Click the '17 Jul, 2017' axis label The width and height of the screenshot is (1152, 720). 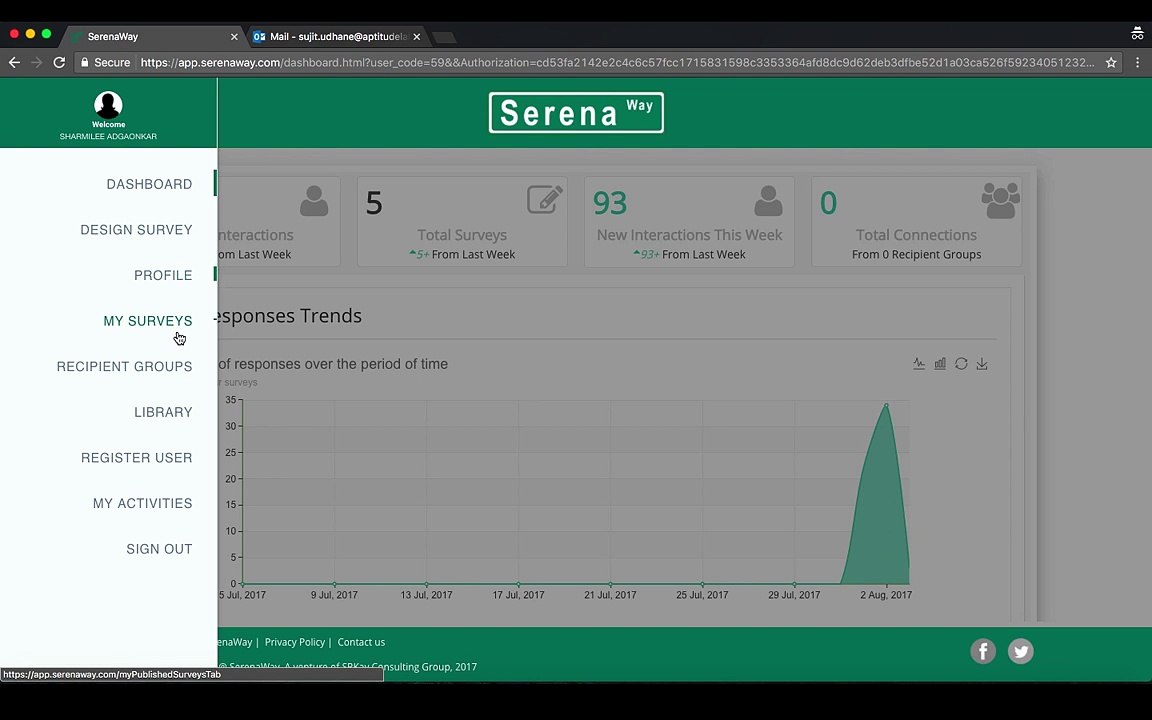tap(519, 595)
